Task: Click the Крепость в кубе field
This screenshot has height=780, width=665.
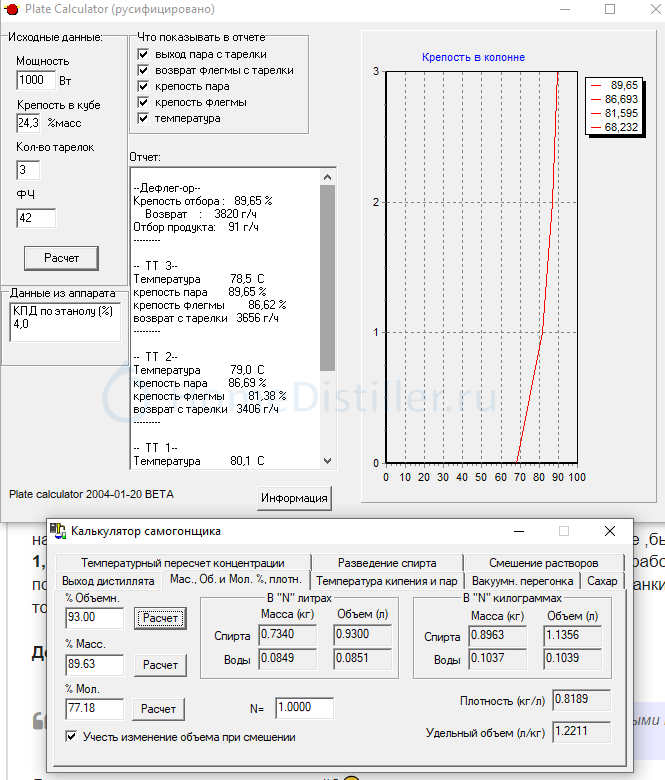Action: (28, 123)
